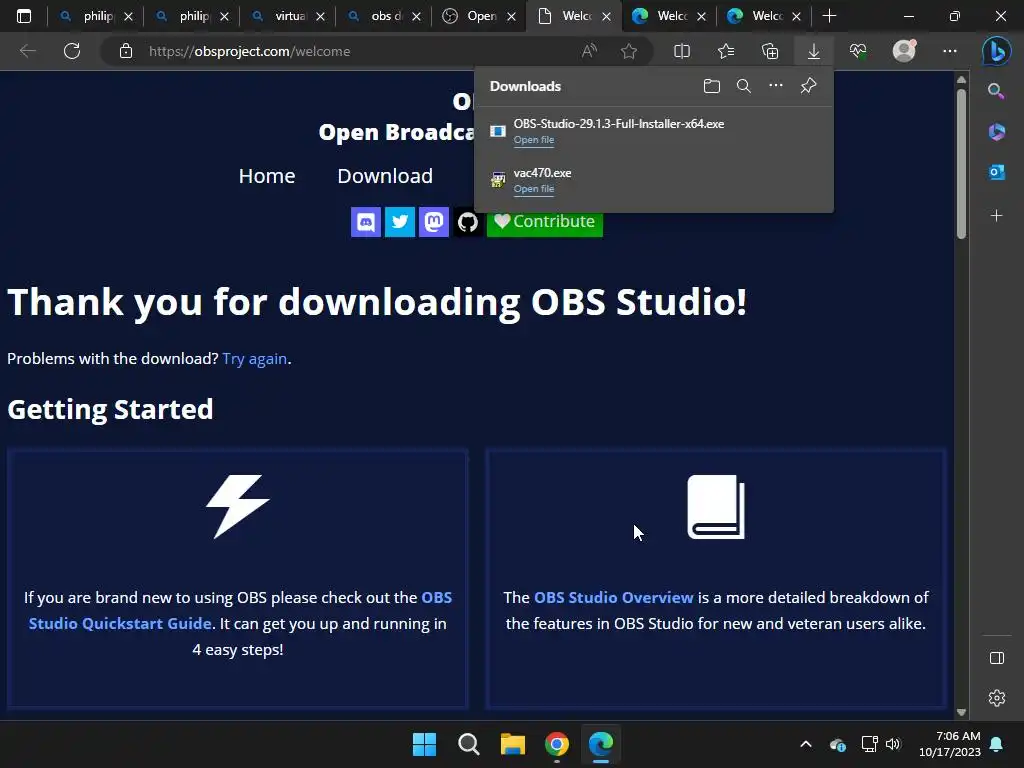Image resolution: width=1024 pixels, height=768 pixels.
Task: Open the OBS Discord icon link
Action: pos(366,222)
